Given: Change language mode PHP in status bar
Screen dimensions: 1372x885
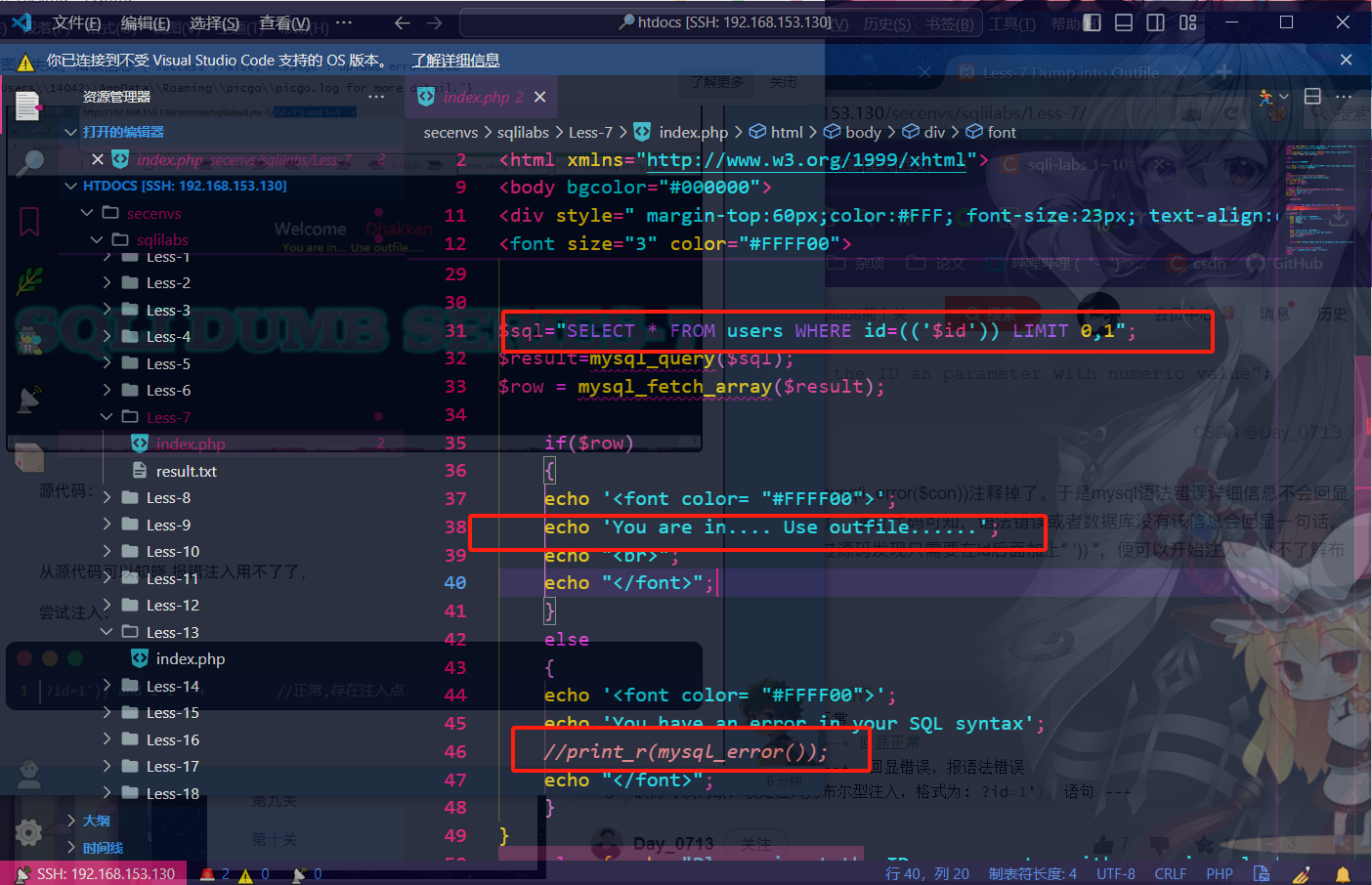Looking at the screenshot, I should click(1220, 874).
